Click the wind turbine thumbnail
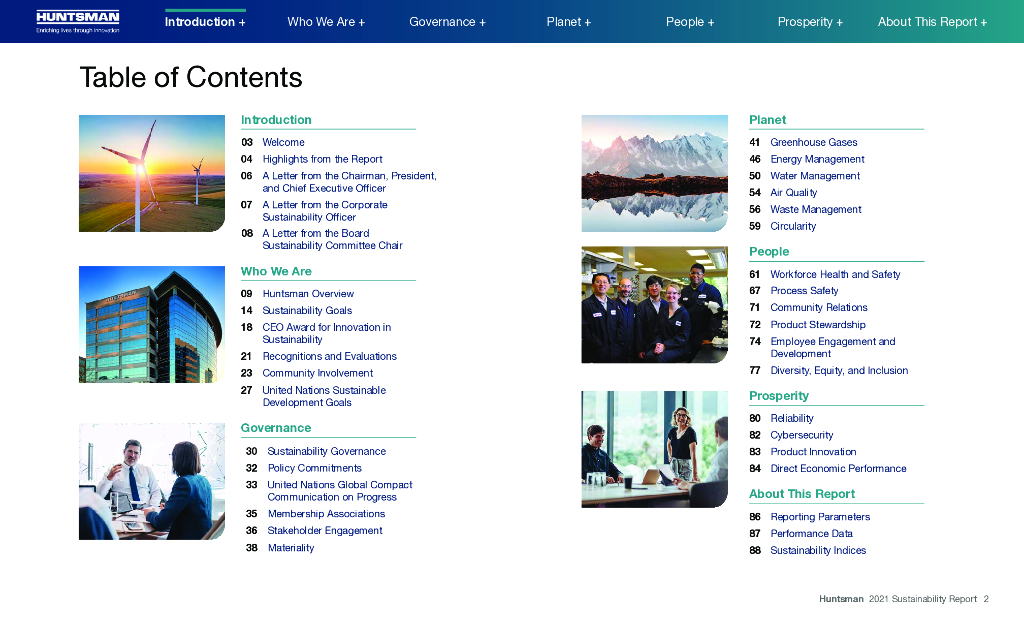This screenshot has width=1024, height=622. point(152,173)
